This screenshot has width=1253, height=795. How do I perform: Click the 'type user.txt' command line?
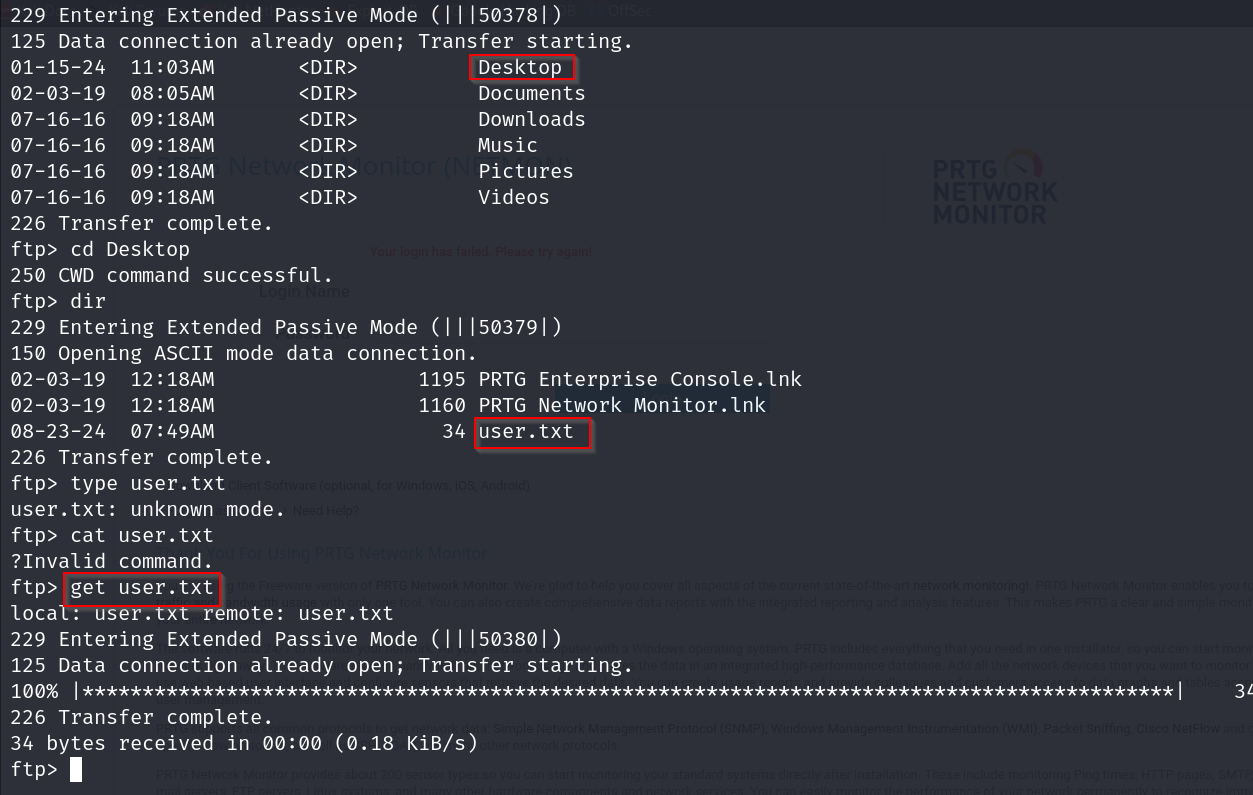pos(148,483)
